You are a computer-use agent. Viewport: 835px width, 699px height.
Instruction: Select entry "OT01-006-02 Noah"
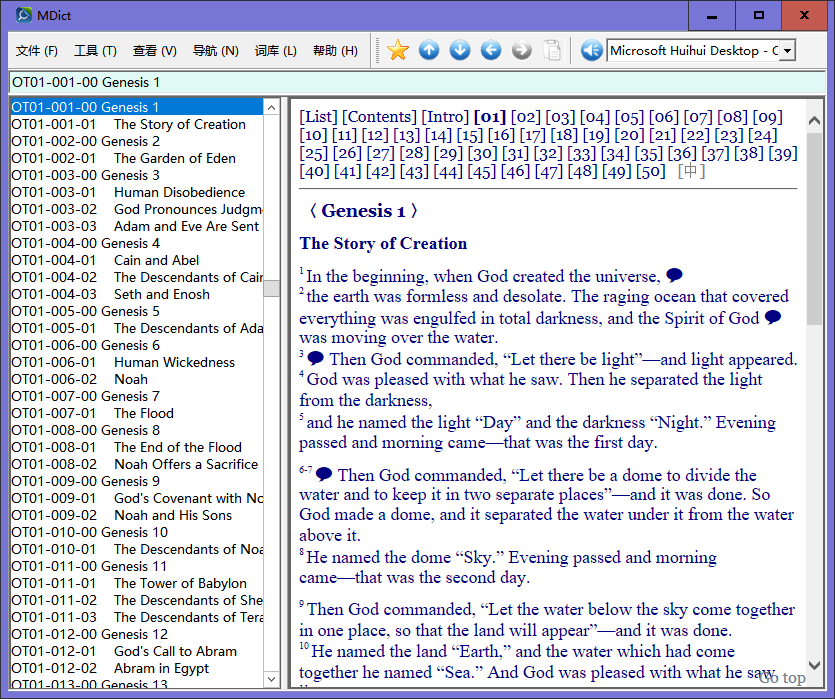[x=137, y=380]
